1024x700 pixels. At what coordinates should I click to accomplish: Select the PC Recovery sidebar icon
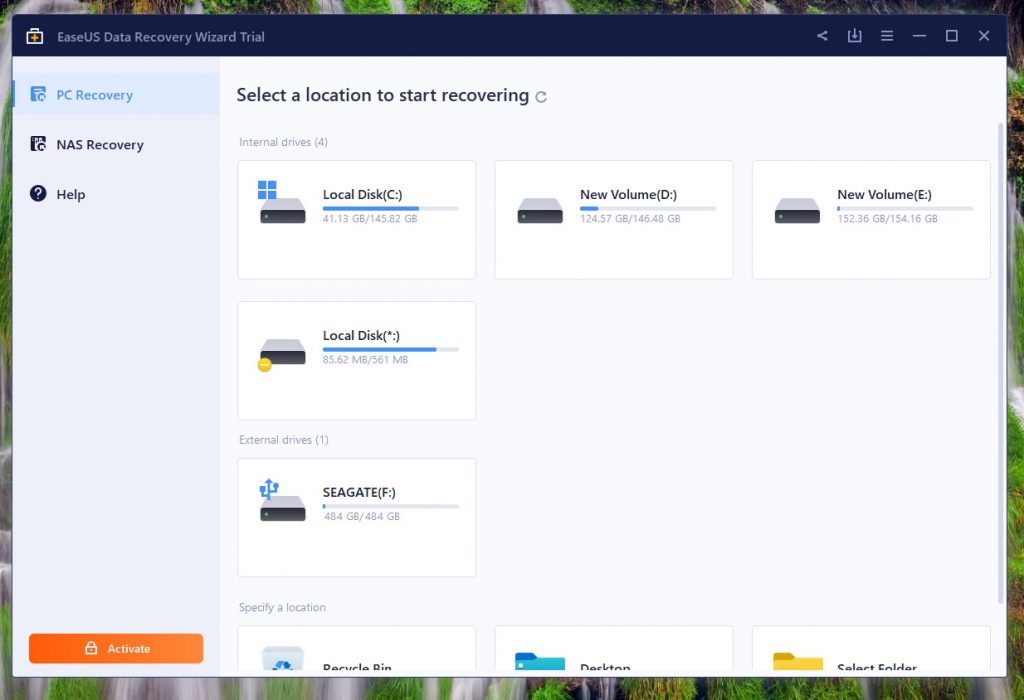tap(40, 94)
